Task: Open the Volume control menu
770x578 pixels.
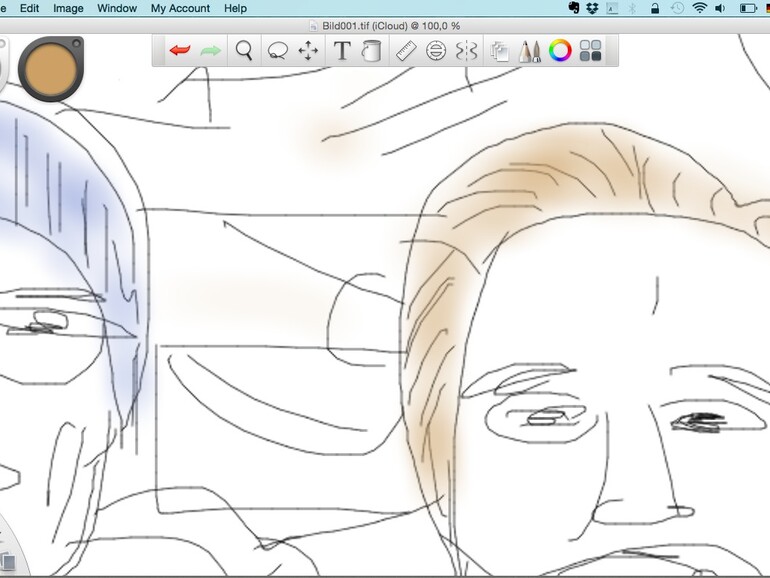Action: click(720, 8)
